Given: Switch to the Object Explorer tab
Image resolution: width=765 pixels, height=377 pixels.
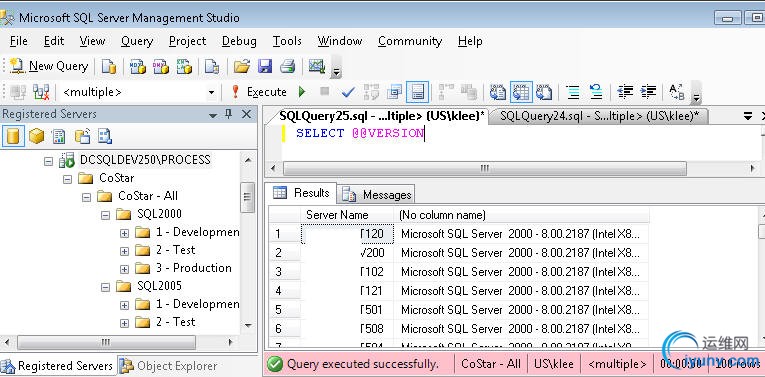Looking at the screenshot, I should click(x=168, y=366).
